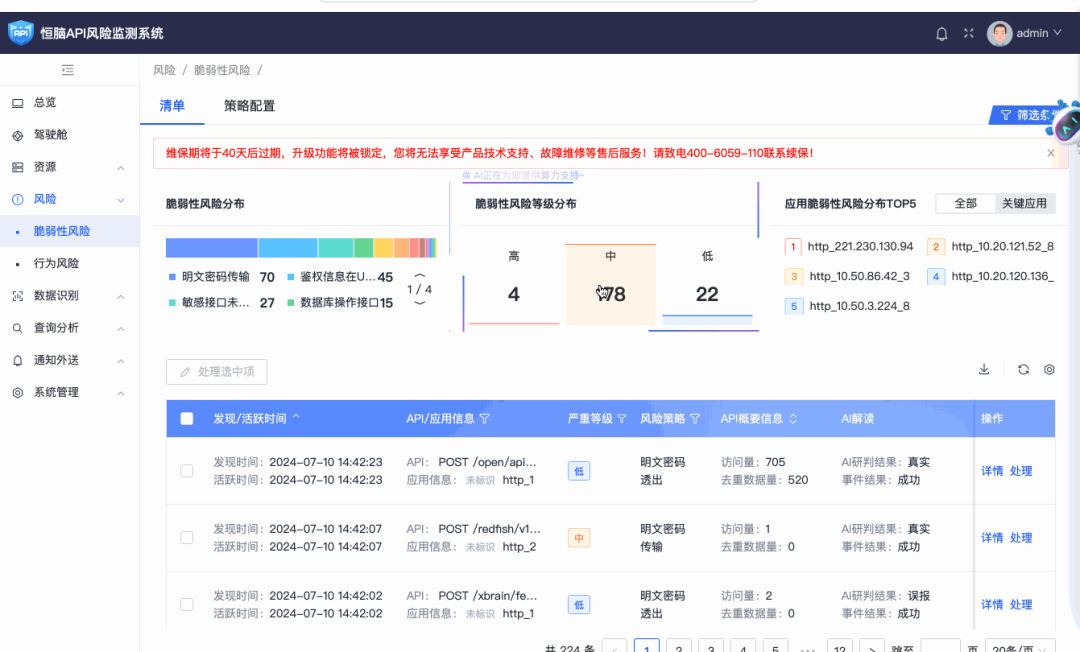Image resolution: width=1080 pixels, height=652 pixels.
Task: Refresh the risk list table
Action: pos(1023,369)
